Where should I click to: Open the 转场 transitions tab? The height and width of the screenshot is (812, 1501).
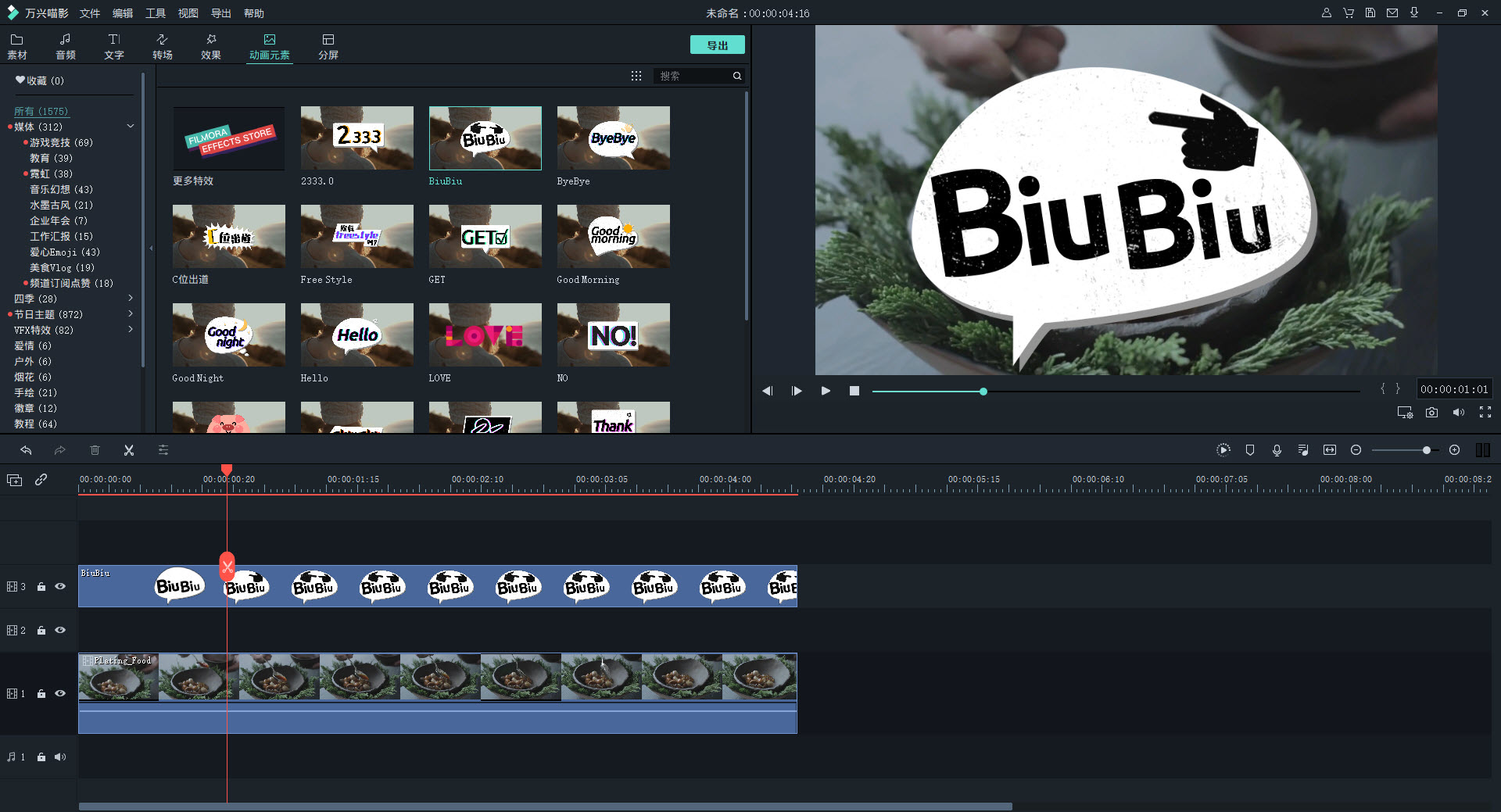pos(162,46)
